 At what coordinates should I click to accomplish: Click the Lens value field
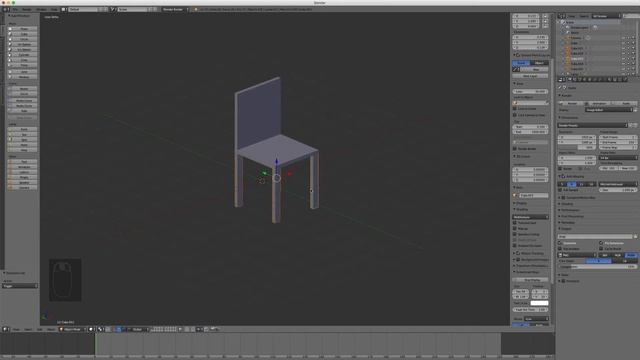[x=530, y=91]
